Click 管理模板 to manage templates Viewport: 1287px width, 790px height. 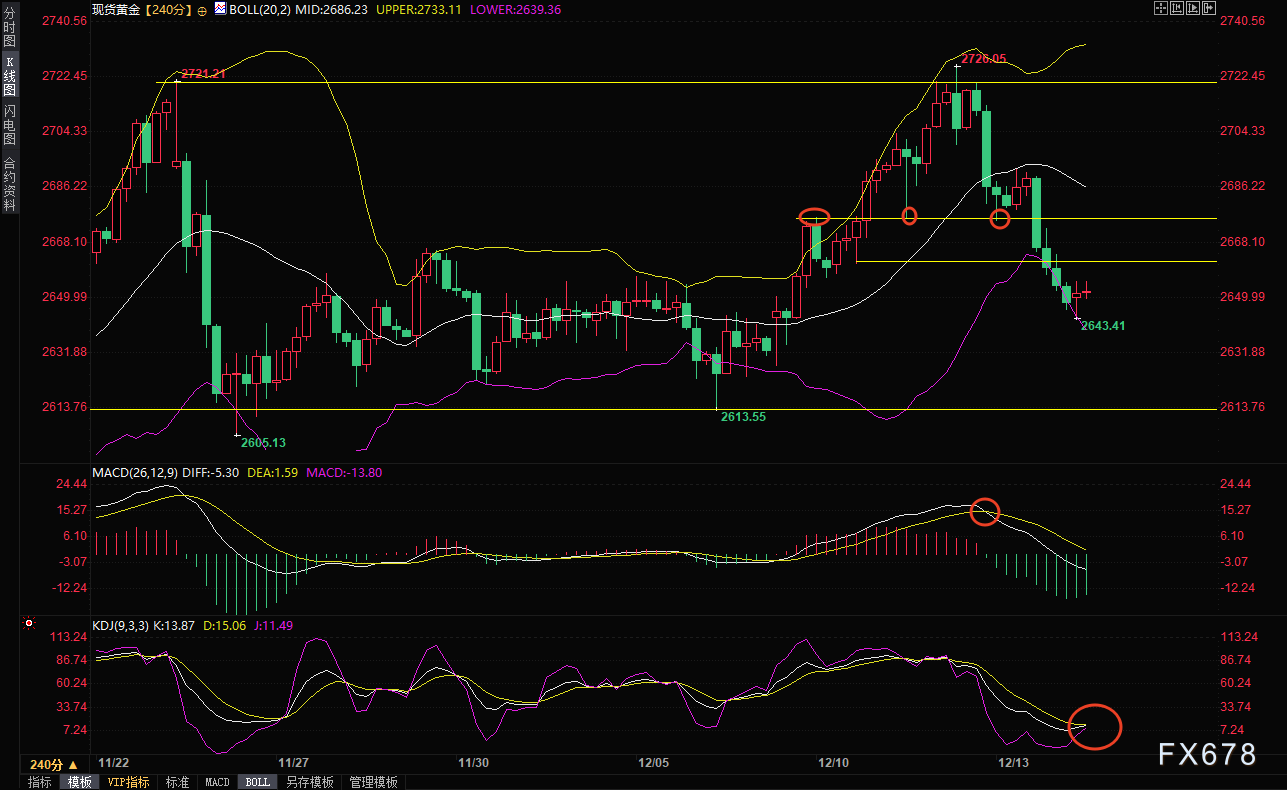[x=373, y=782]
